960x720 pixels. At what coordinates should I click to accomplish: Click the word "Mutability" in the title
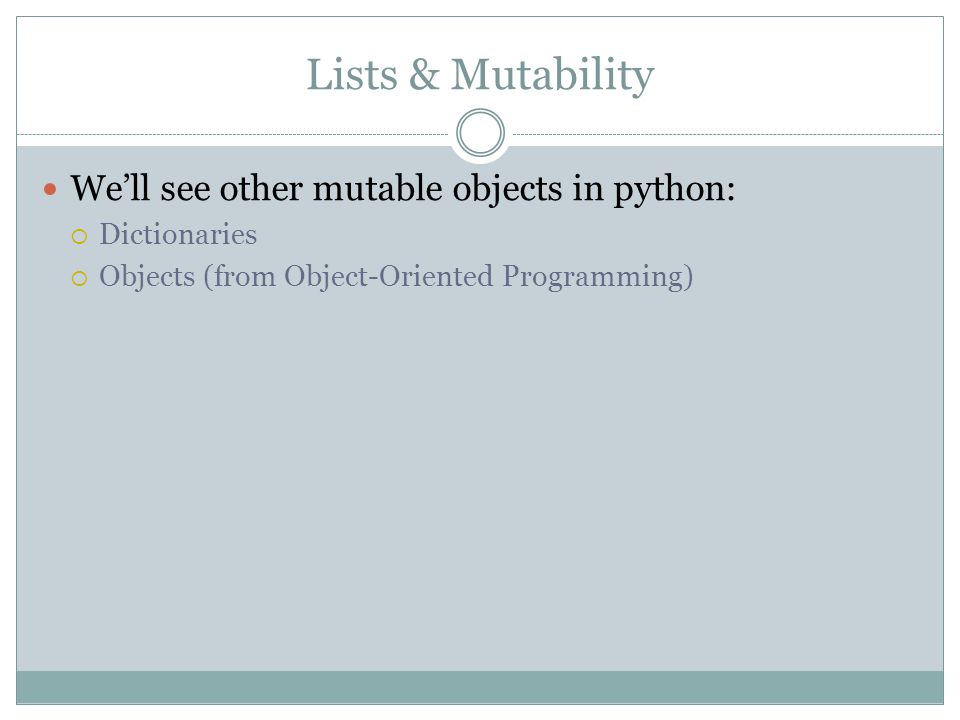[553, 76]
